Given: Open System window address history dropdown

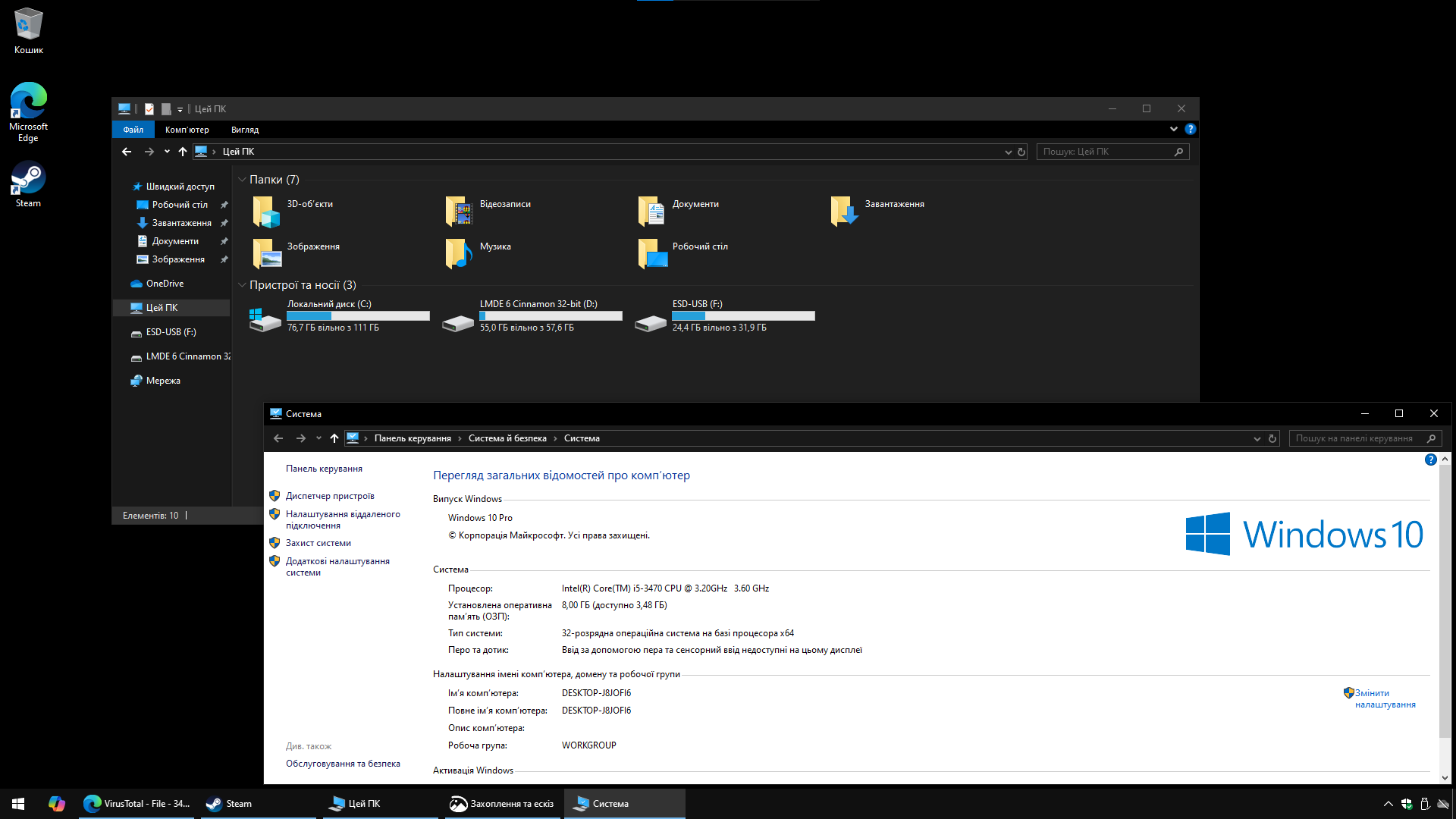Looking at the screenshot, I should point(1257,438).
